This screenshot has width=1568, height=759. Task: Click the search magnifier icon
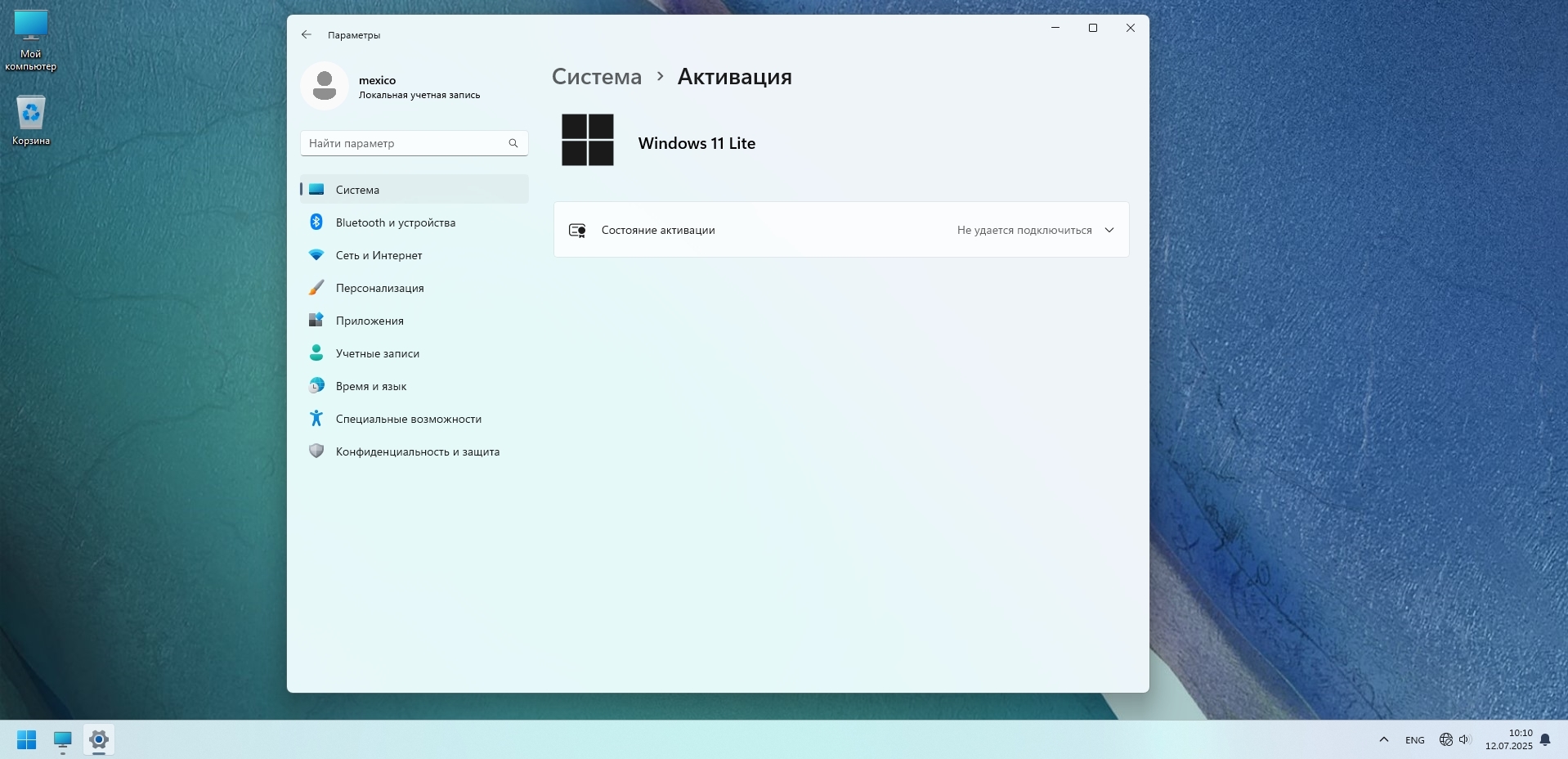click(x=513, y=143)
